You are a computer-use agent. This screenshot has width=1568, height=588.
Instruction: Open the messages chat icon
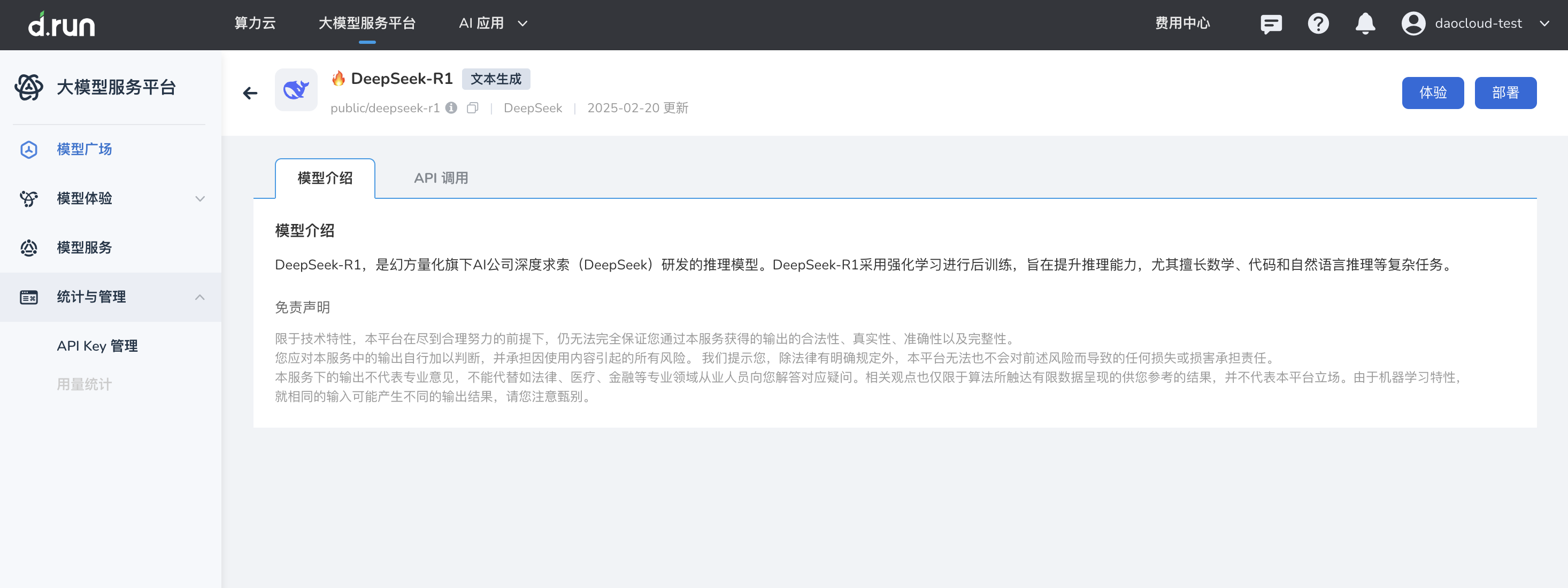click(1270, 24)
